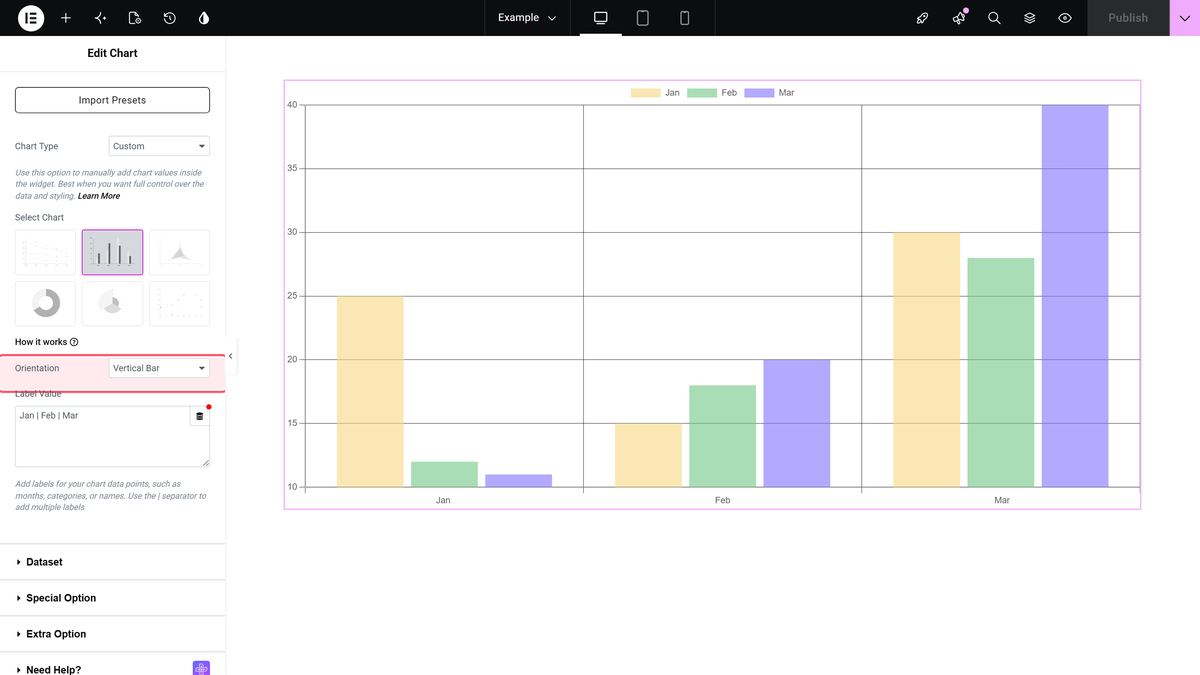Image resolution: width=1200 pixels, height=675 pixels.
Task: Open the Structure layers icon
Action: pyautogui.click(x=1029, y=18)
